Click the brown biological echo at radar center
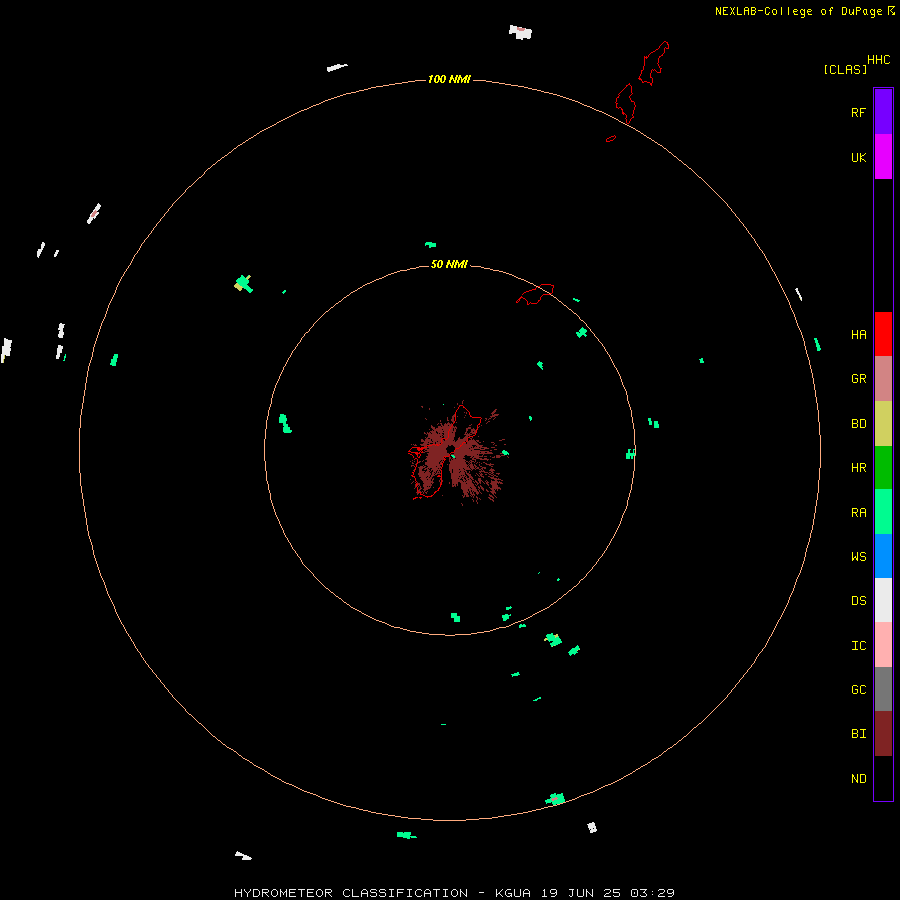The image size is (900, 900). (x=458, y=455)
